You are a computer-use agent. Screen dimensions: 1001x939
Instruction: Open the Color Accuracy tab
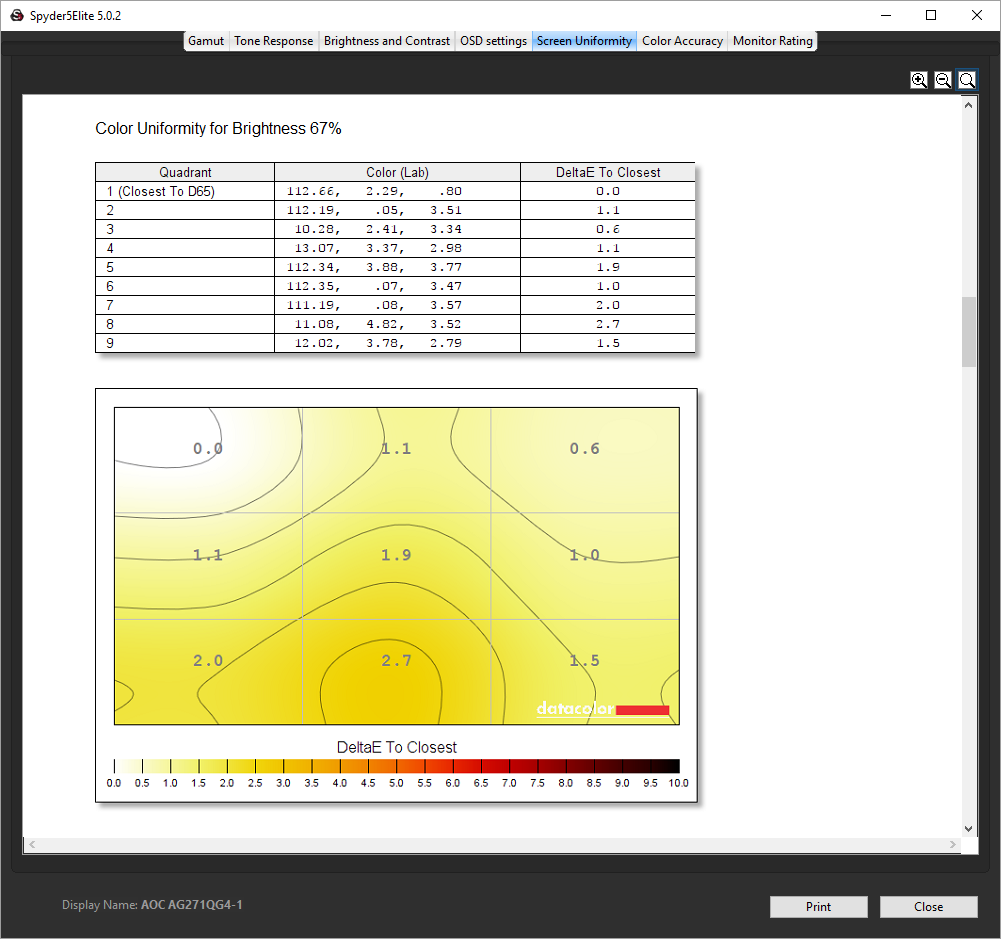[x=682, y=41]
